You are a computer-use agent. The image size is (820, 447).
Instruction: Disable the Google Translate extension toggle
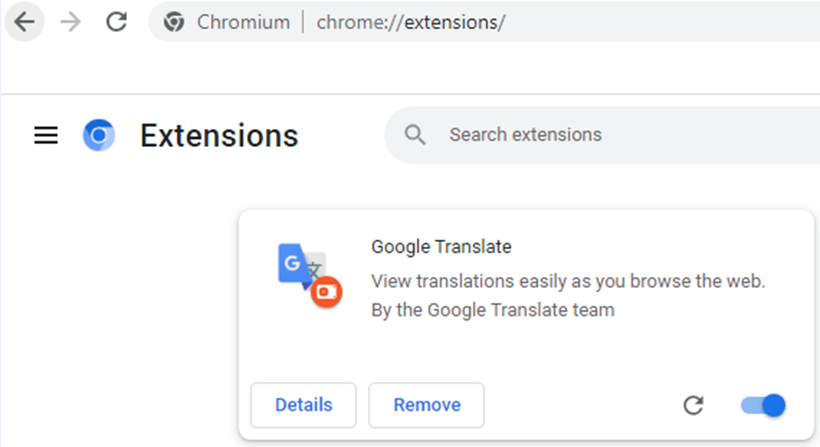pos(764,405)
